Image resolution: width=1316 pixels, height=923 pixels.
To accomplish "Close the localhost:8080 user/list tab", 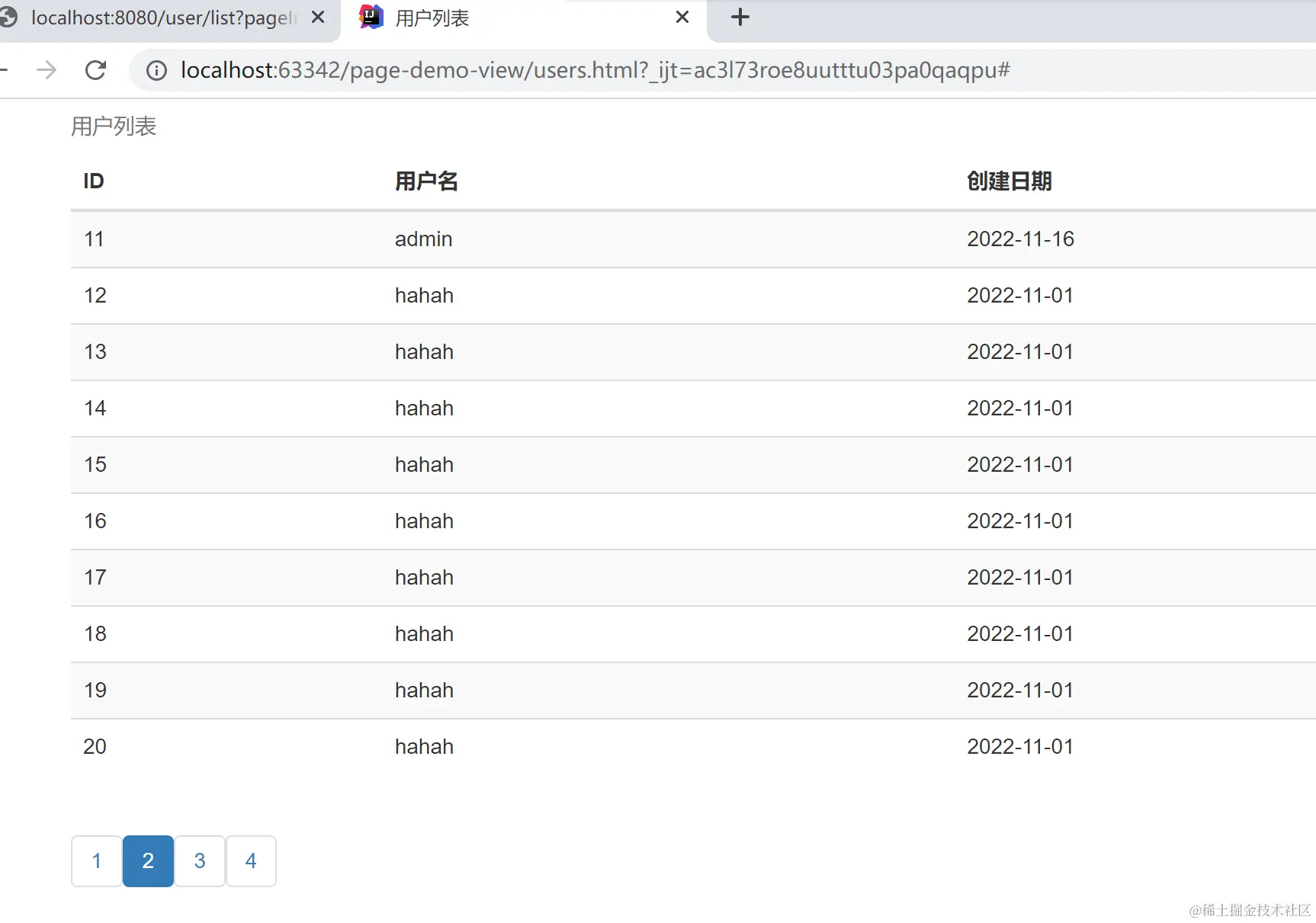I will pyautogui.click(x=318, y=17).
